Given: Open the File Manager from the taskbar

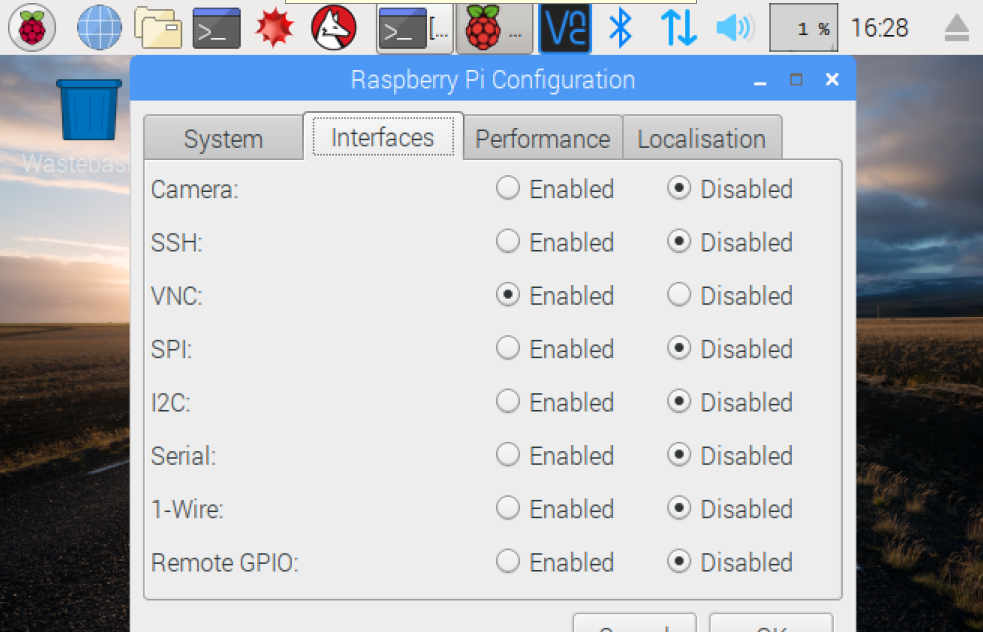Looking at the screenshot, I should point(158,27).
